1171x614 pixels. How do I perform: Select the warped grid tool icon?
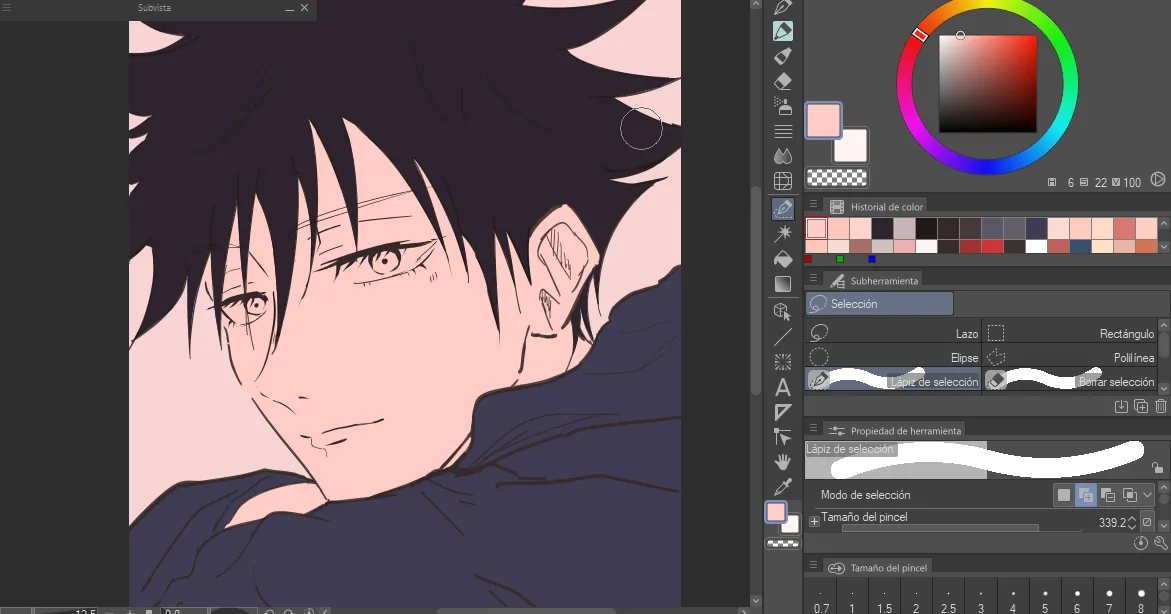pyautogui.click(x=783, y=181)
